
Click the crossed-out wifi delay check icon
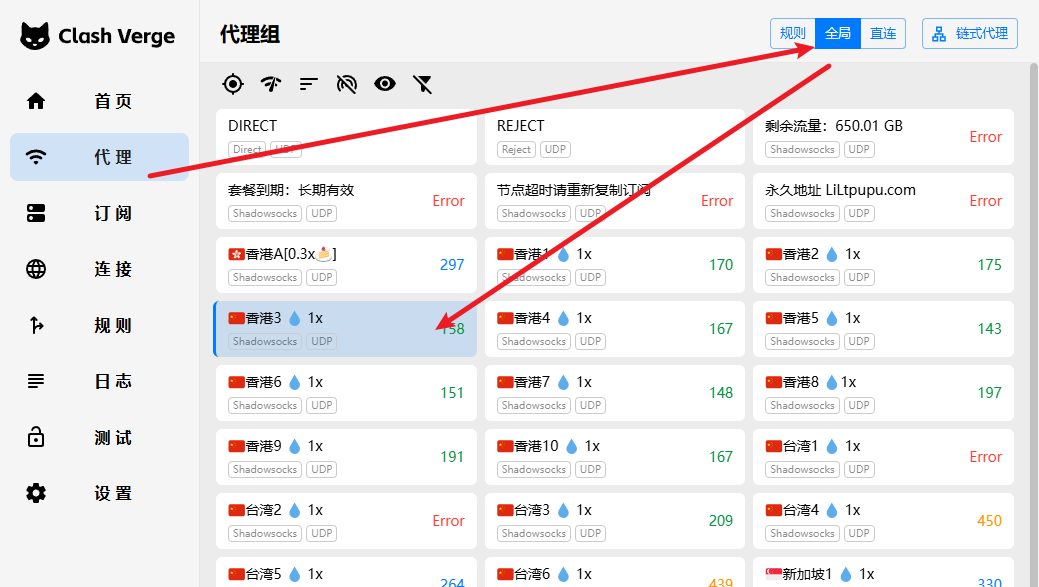click(x=347, y=84)
